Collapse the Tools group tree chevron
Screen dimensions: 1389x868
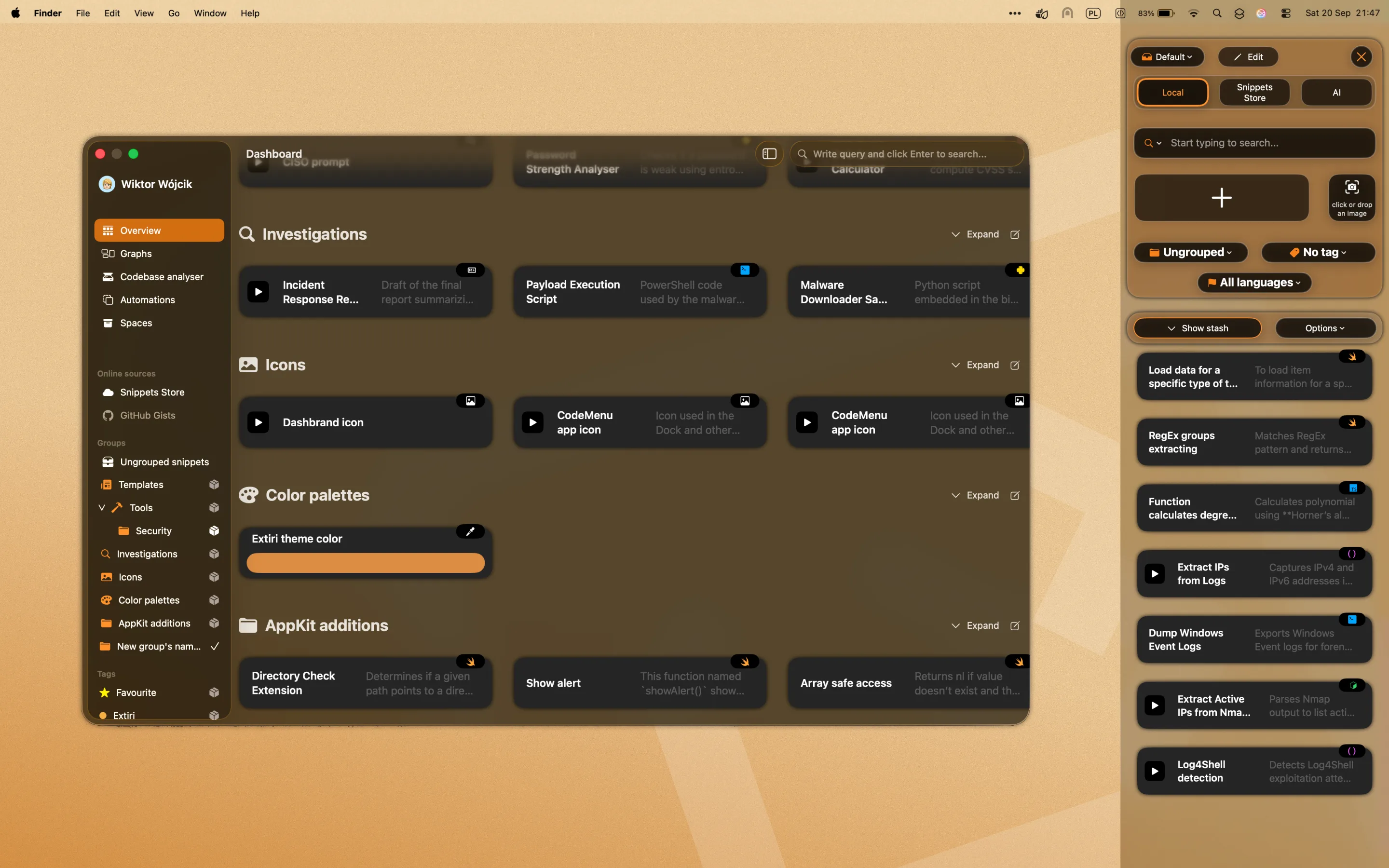coord(102,507)
